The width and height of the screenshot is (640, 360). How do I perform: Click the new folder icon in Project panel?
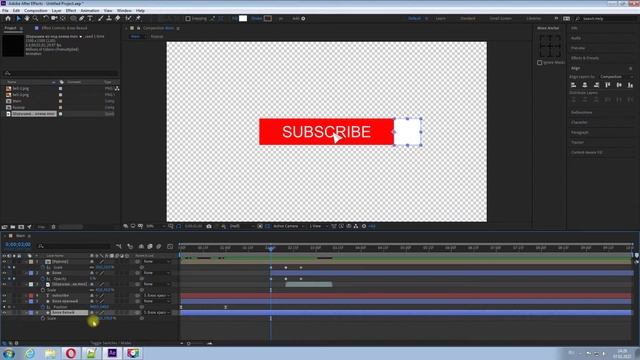pyautogui.click(x=13, y=227)
